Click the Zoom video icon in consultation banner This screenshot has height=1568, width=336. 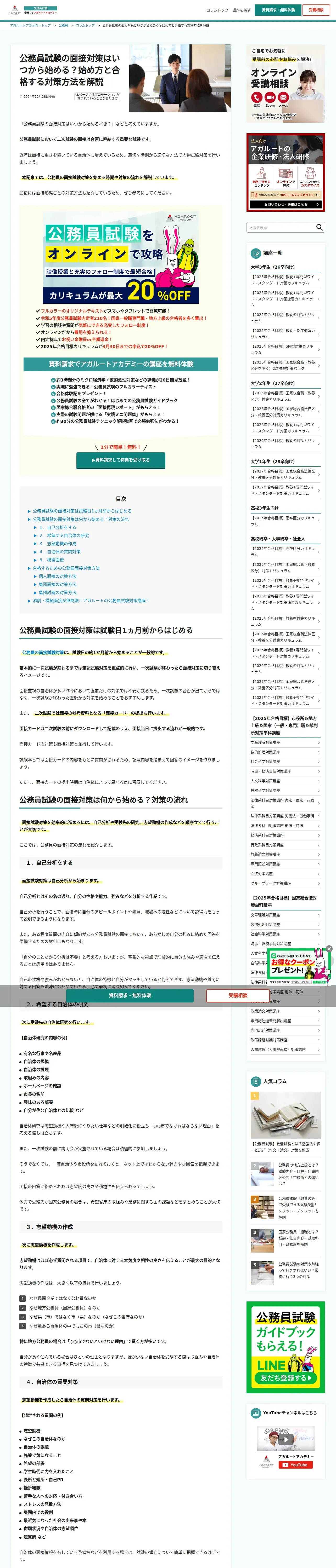270,98
